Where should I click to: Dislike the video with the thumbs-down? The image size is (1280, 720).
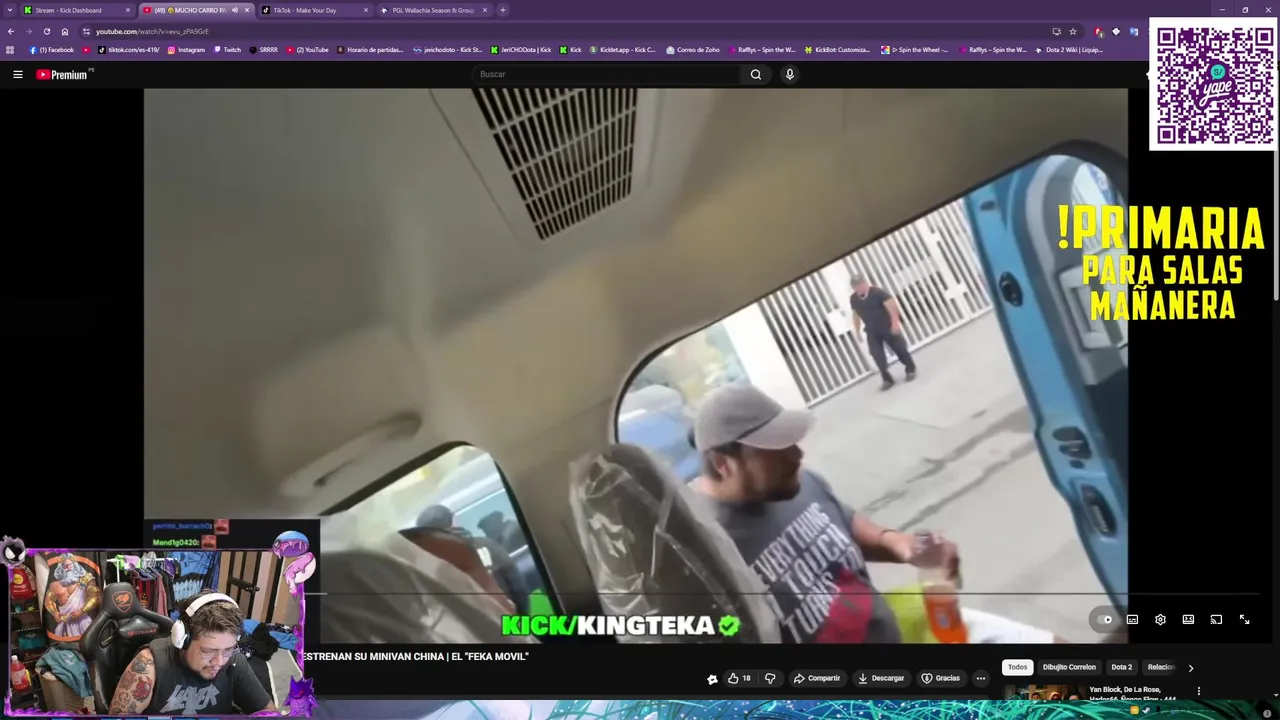[x=770, y=678]
